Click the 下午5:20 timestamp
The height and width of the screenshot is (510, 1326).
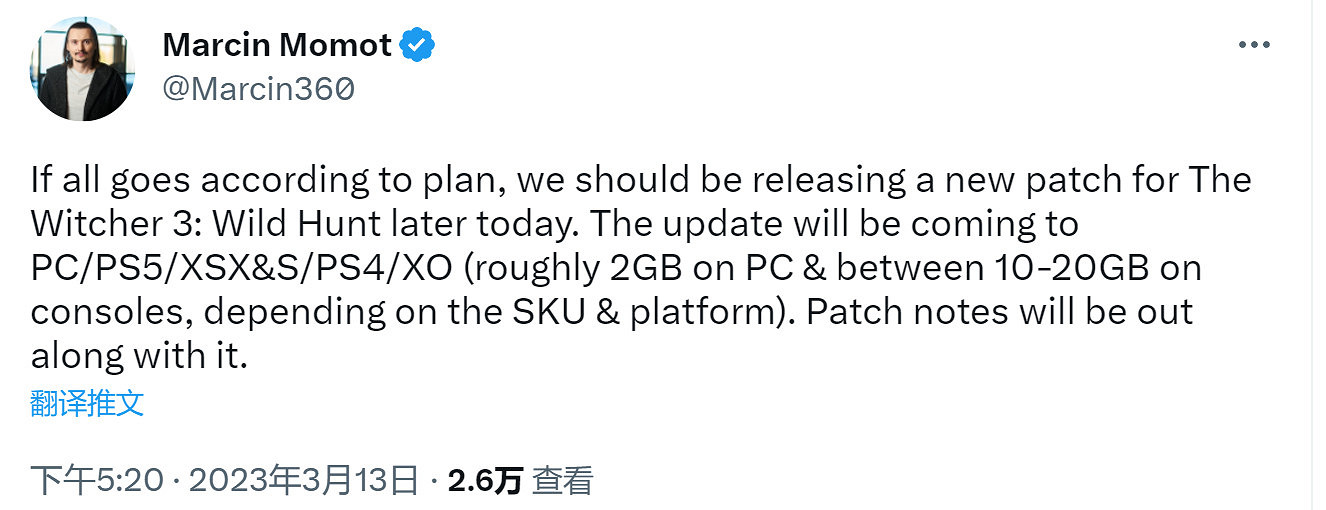[96, 481]
